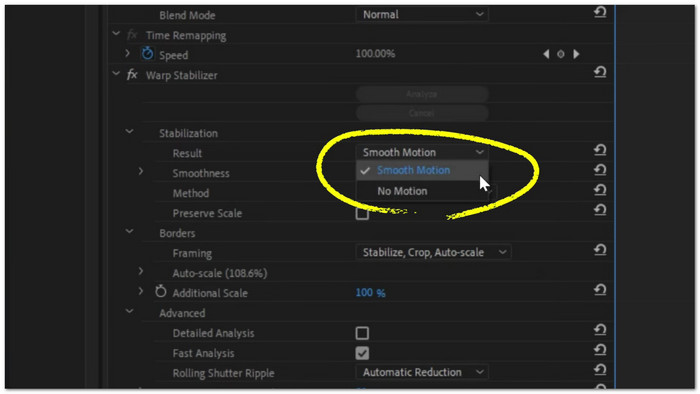
Task: Choose Smooth Motion from the Result menu
Action: (x=422, y=170)
